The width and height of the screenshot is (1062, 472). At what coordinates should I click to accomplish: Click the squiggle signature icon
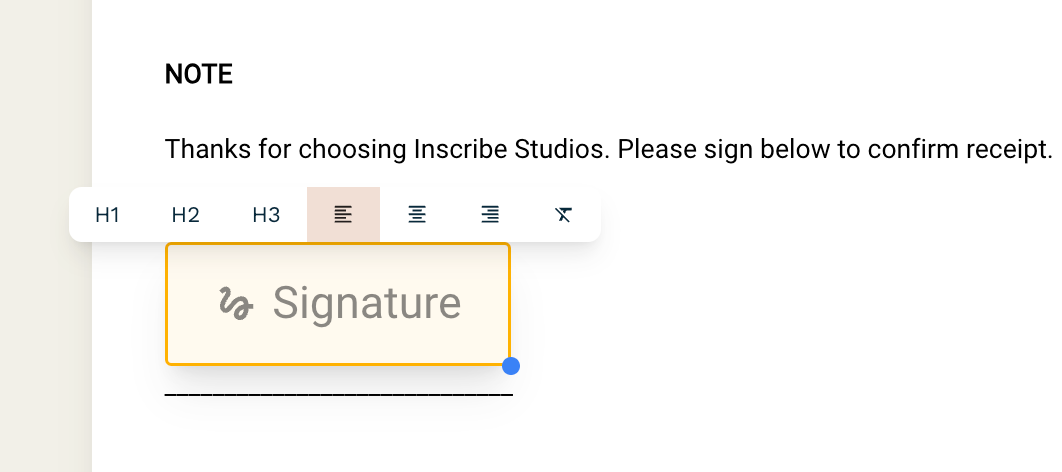236,303
